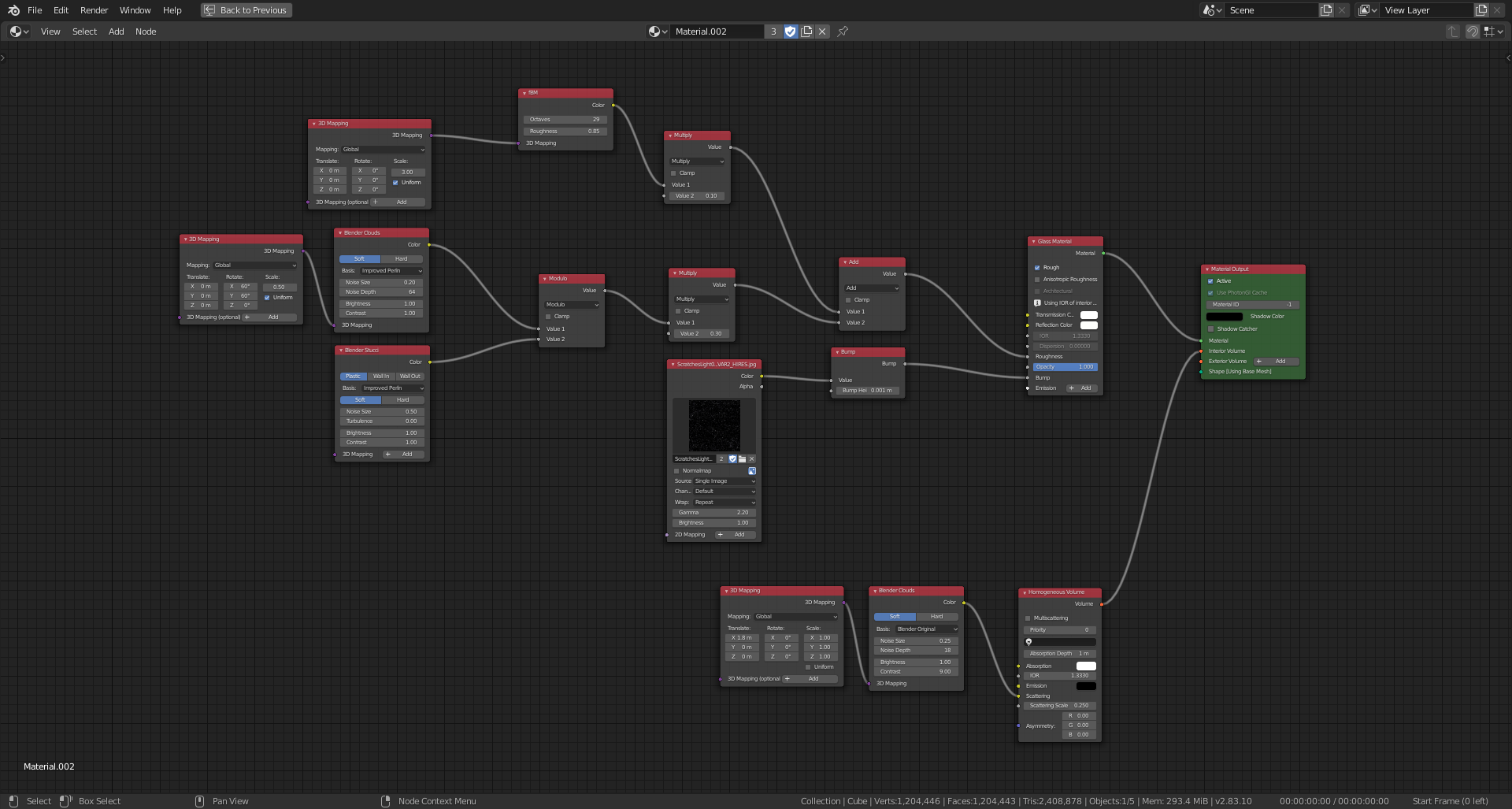Click the pin icon beside Material.002

coord(843,32)
